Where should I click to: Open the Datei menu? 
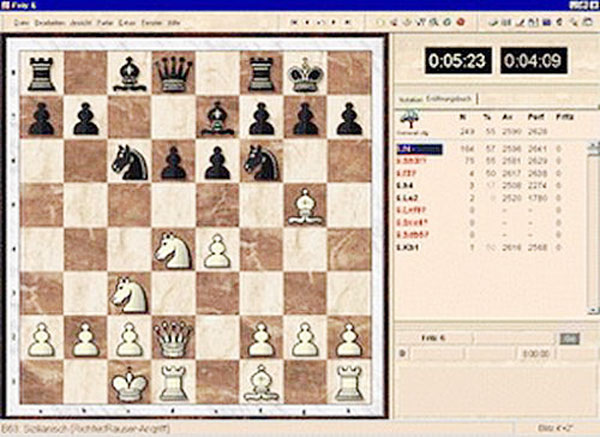(x=21, y=20)
